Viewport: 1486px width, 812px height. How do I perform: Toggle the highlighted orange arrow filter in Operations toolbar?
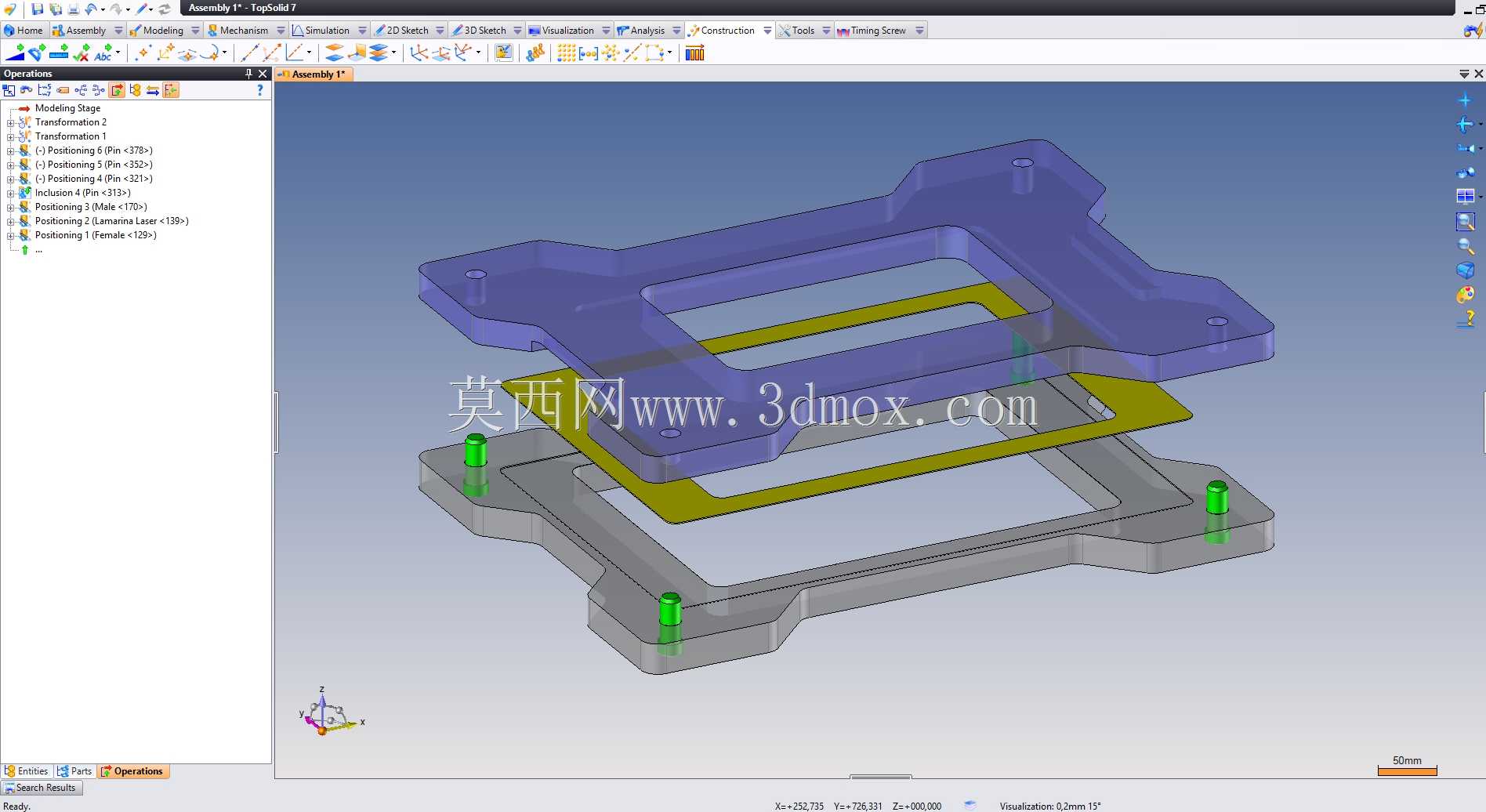coord(117,90)
